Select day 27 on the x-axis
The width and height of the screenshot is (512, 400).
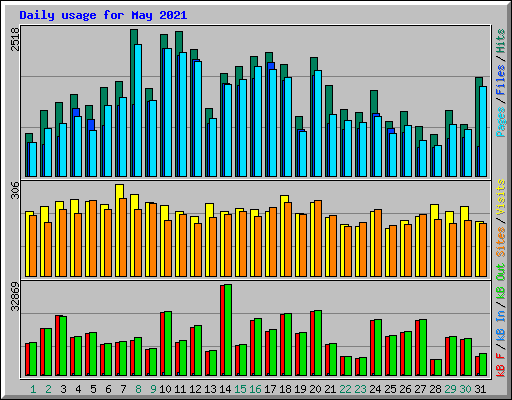point(420,389)
